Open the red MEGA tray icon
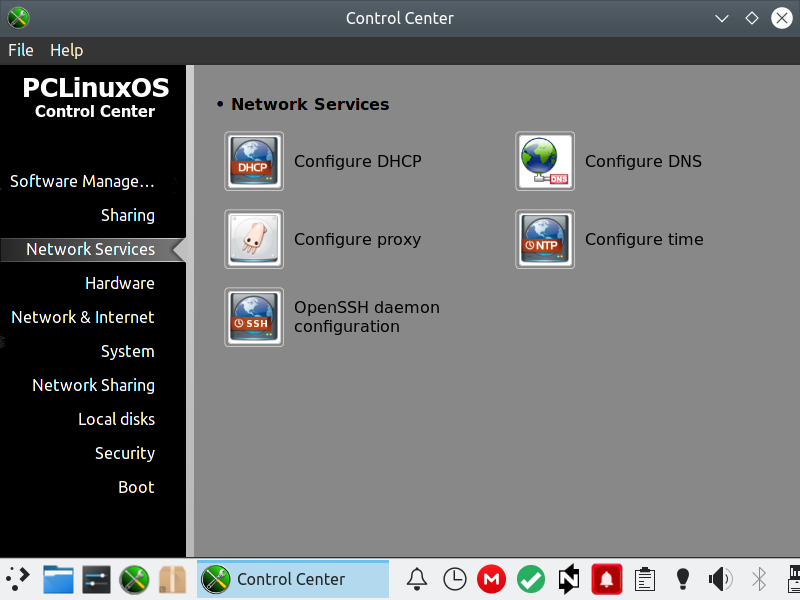Image resolution: width=800 pixels, height=600 pixels. (x=491, y=580)
